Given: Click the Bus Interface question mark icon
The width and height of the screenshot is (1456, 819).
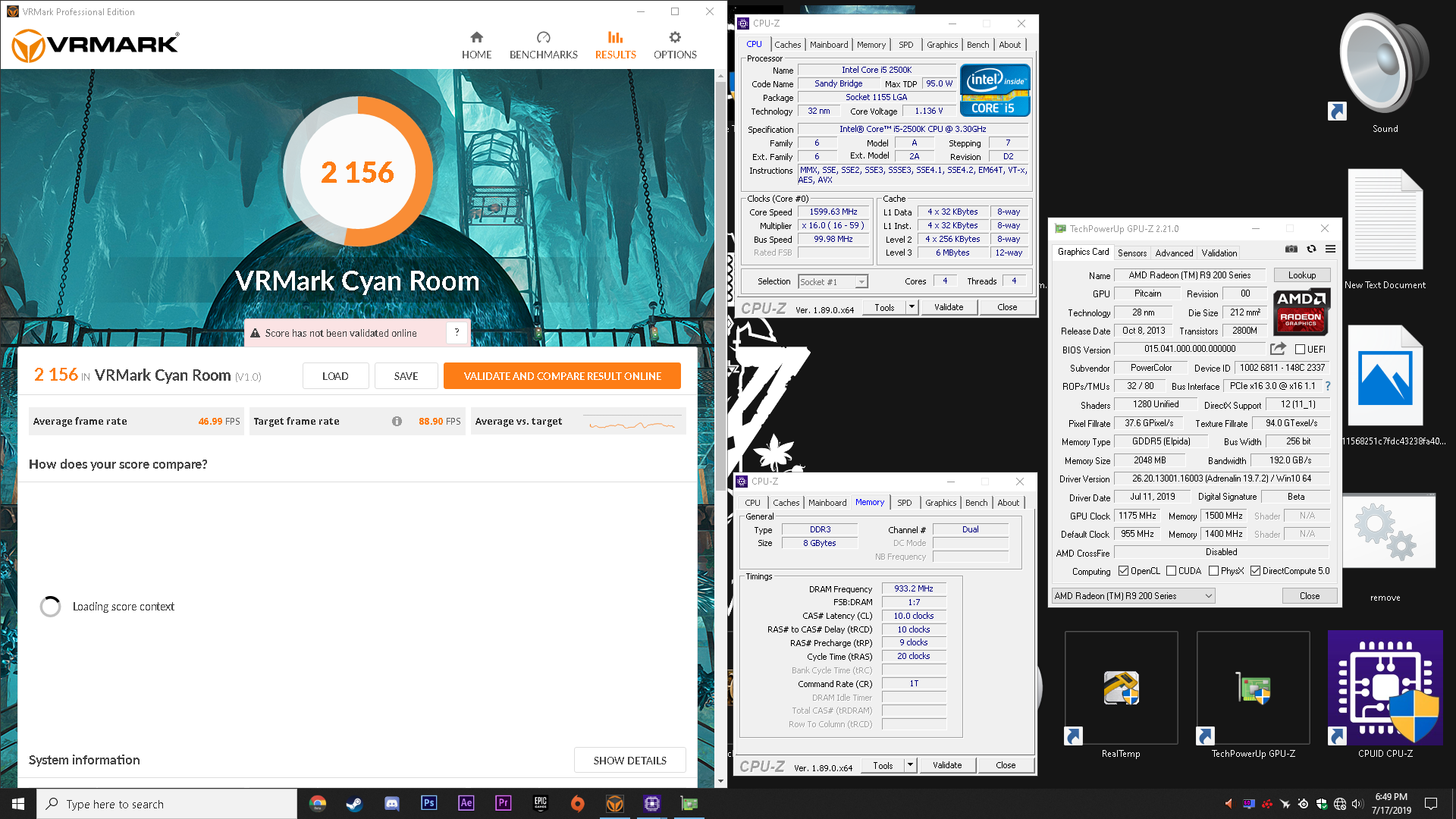Looking at the screenshot, I should pyautogui.click(x=1328, y=386).
